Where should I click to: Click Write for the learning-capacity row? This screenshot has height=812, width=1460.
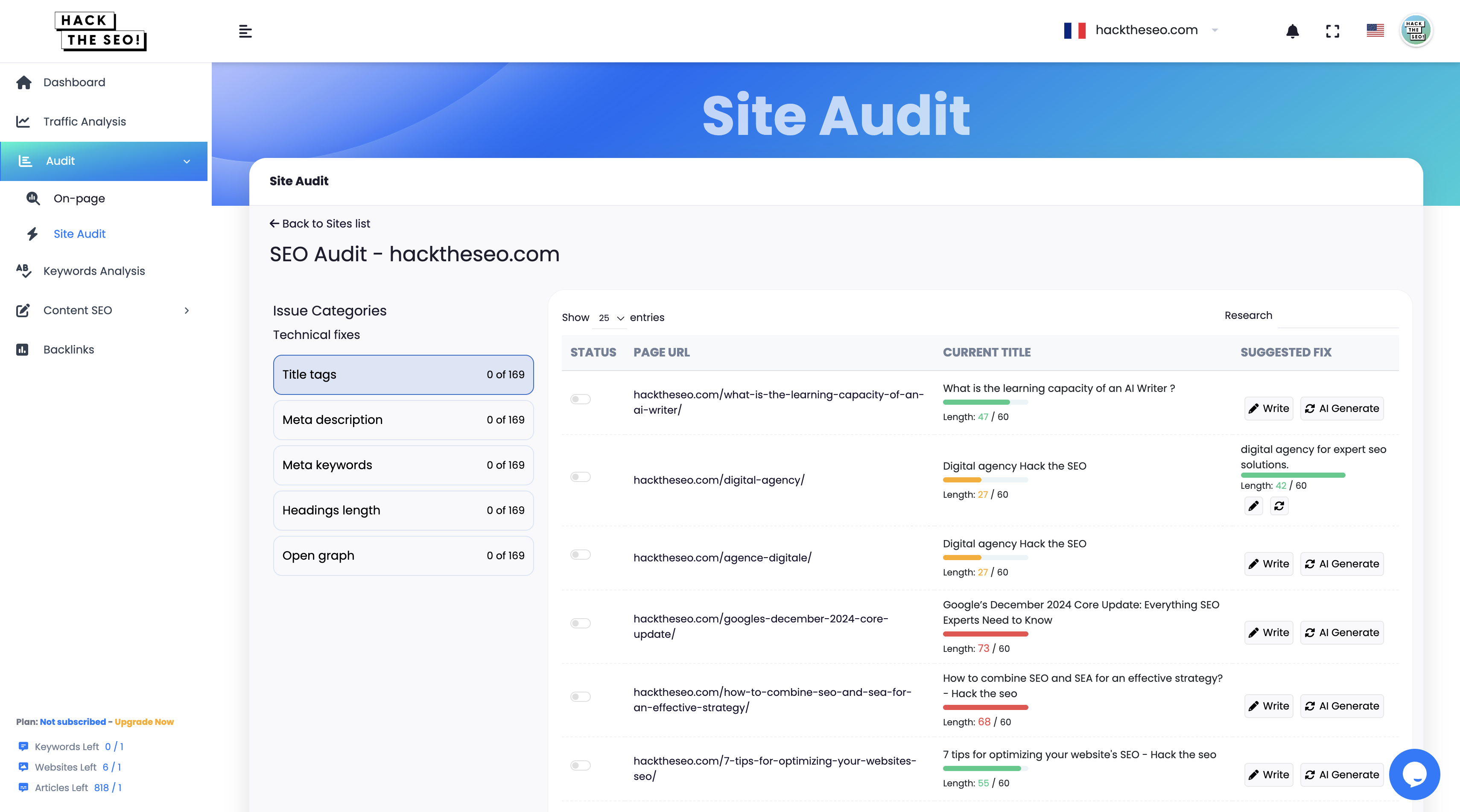point(1268,409)
